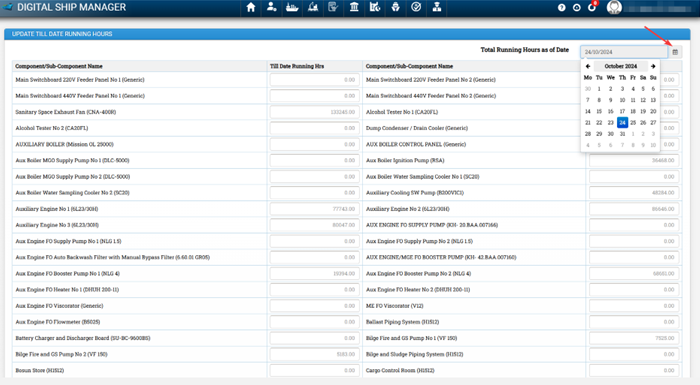
Task: Click hours field for Bosun Store
Action: (x=315, y=370)
